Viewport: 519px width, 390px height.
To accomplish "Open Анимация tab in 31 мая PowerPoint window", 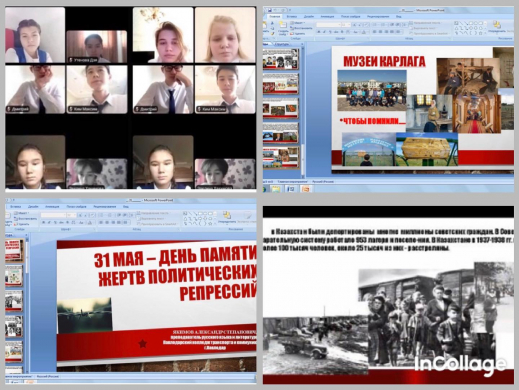I will [52, 207].
